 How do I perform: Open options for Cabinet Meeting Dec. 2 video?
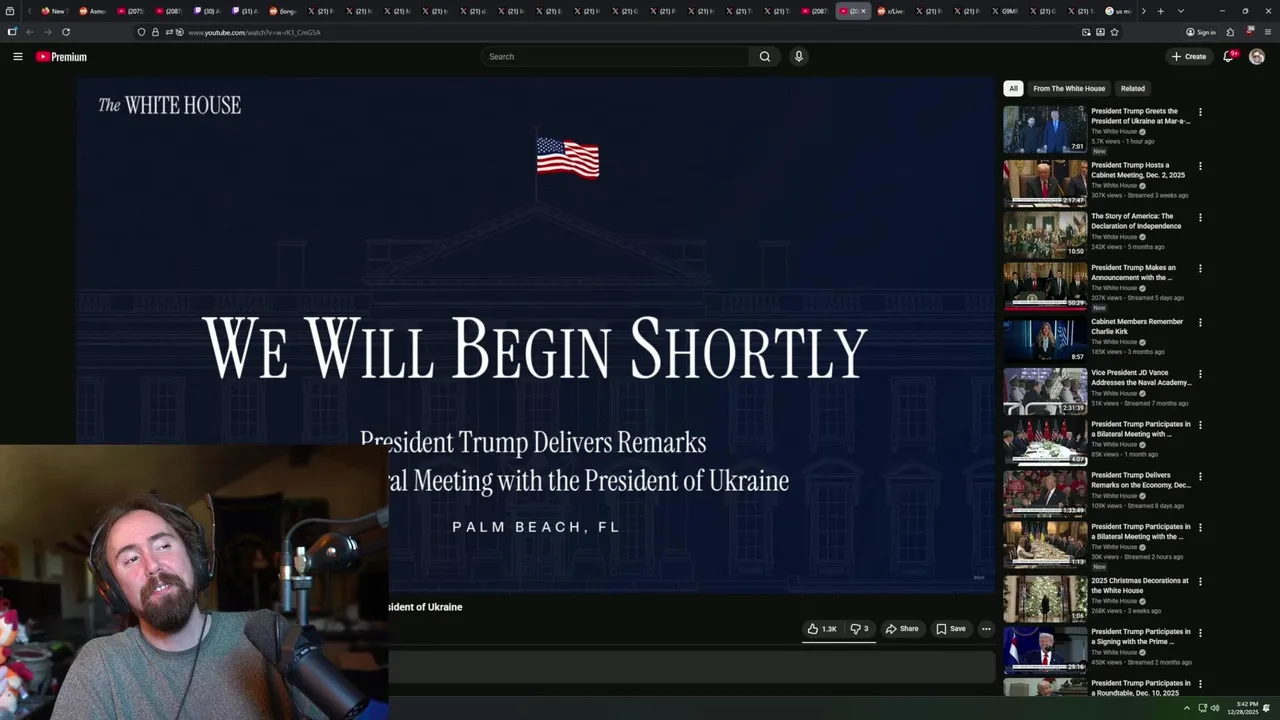[1200, 166]
